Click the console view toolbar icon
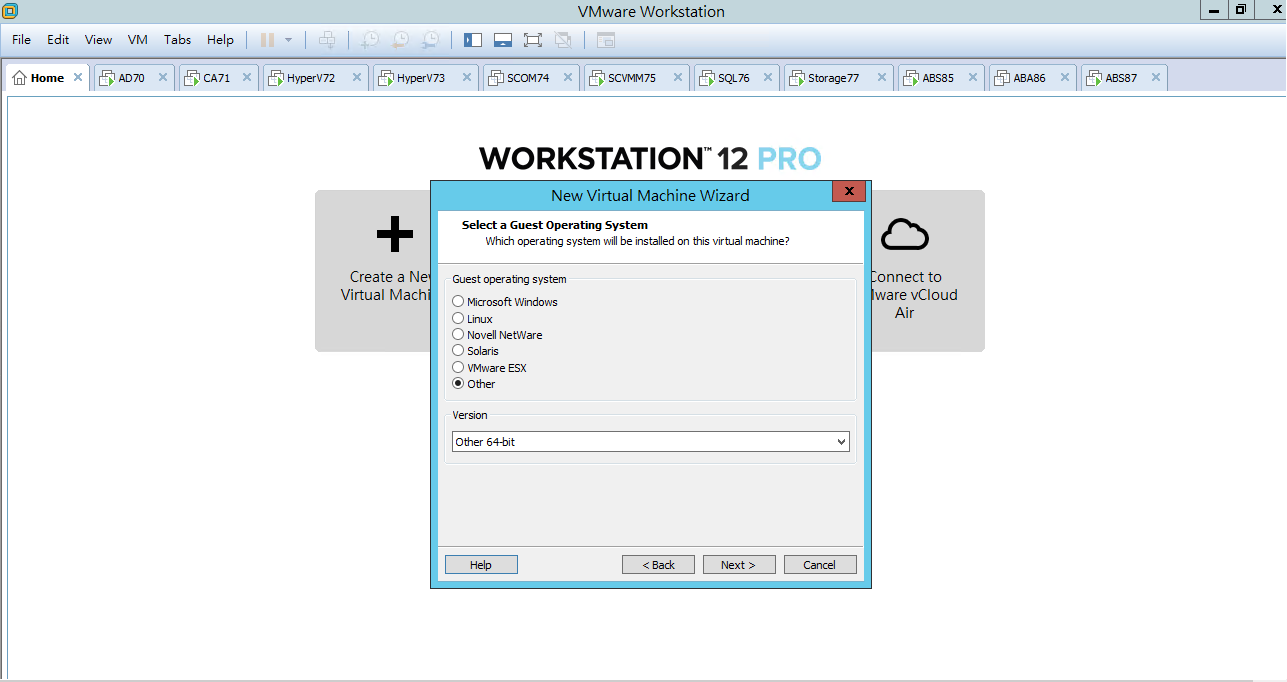1287x682 pixels. point(606,40)
